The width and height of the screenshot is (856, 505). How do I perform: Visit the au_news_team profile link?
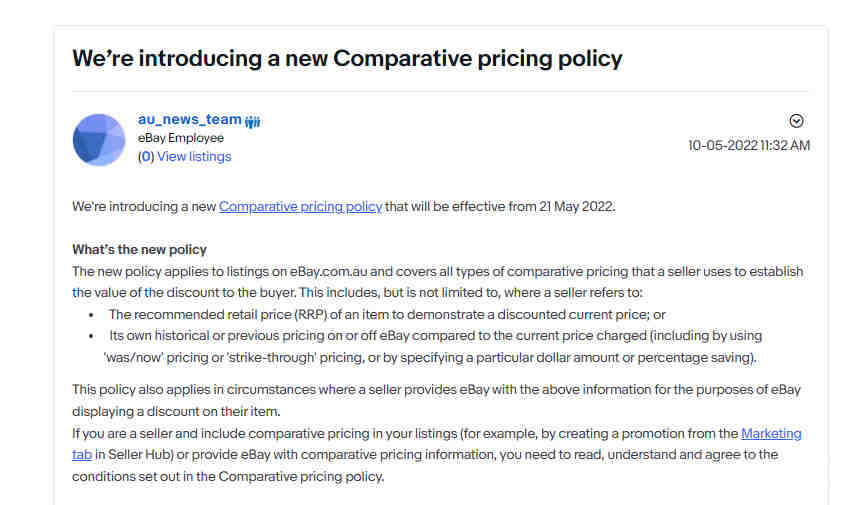[x=189, y=120]
